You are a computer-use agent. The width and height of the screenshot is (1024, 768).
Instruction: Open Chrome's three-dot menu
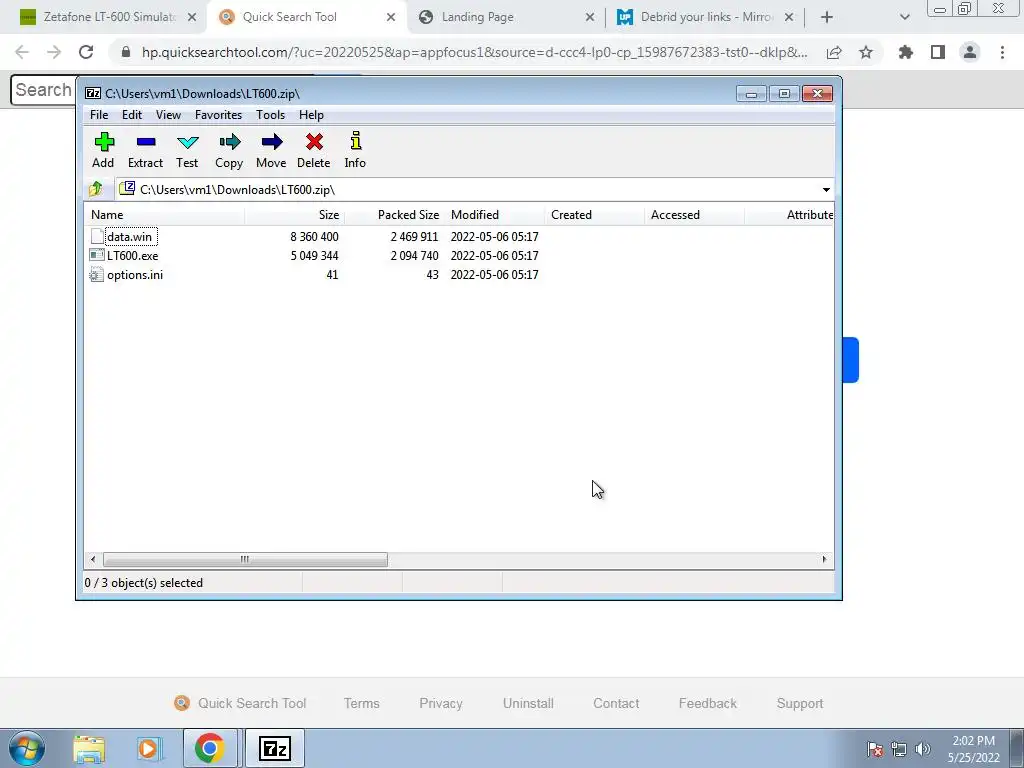coord(1002,52)
